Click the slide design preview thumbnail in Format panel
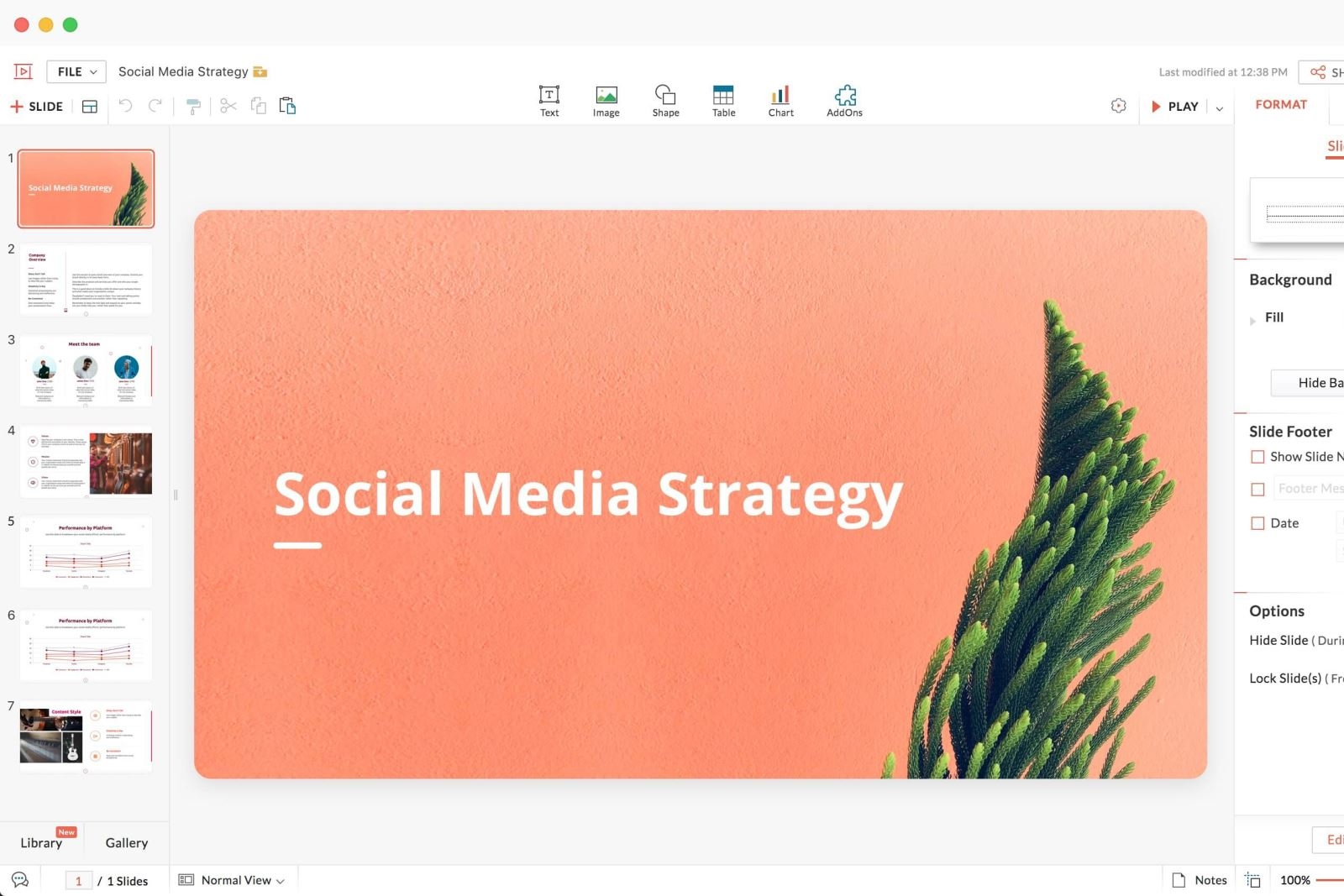The height and width of the screenshot is (896, 1344). 1298,212
